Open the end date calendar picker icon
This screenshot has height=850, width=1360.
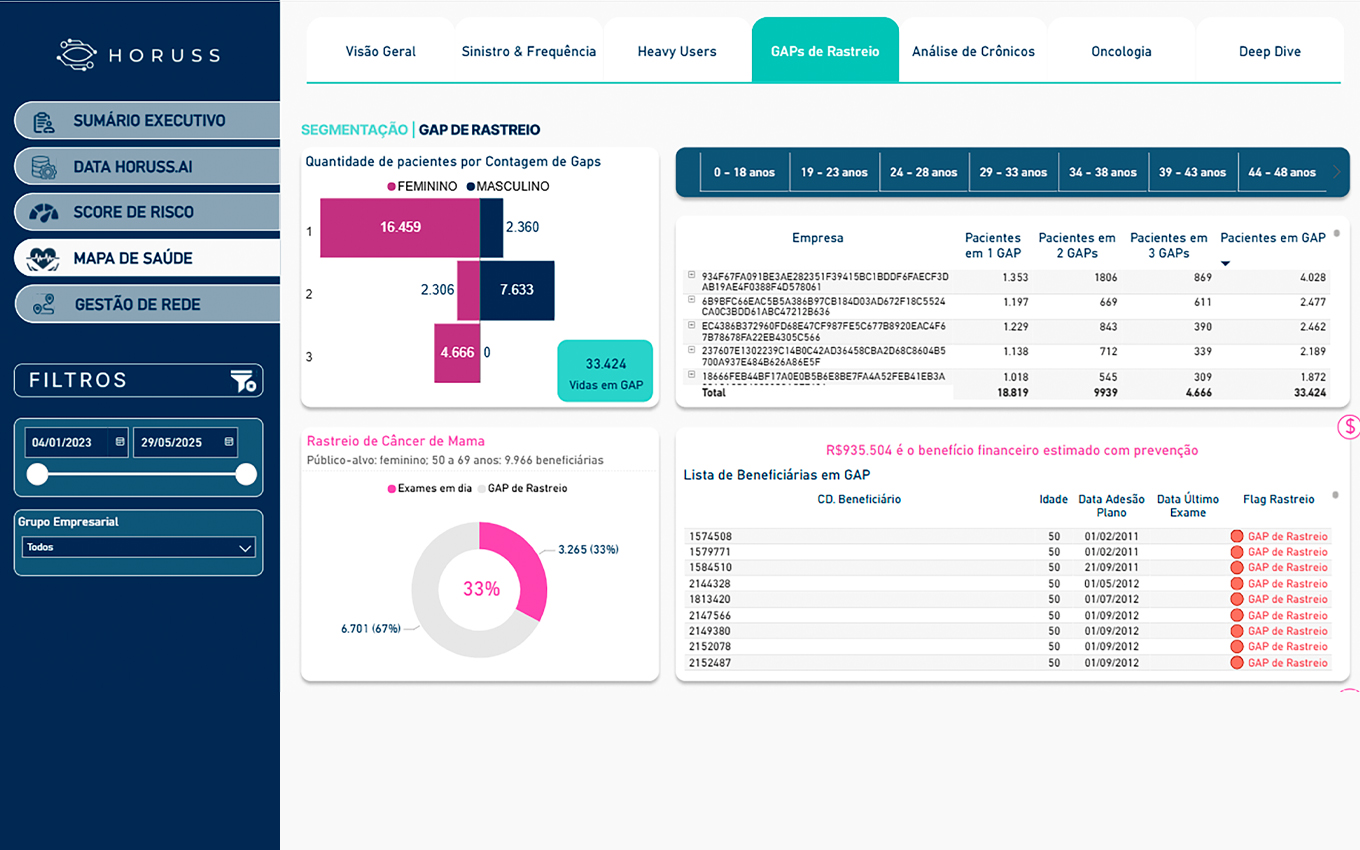[229, 442]
